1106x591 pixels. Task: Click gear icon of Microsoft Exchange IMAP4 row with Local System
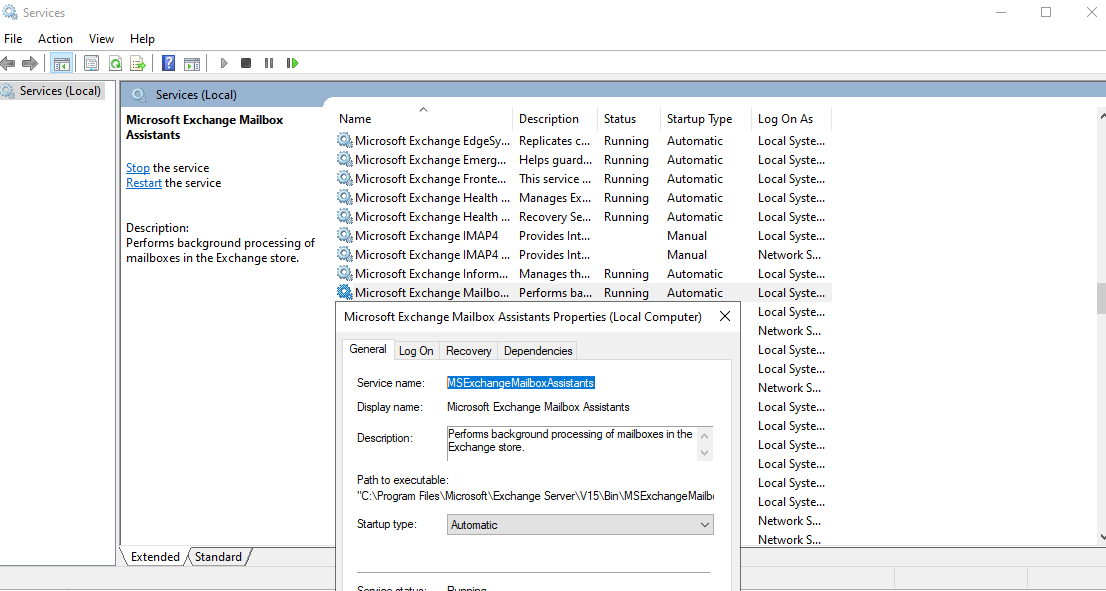click(344, 236)
